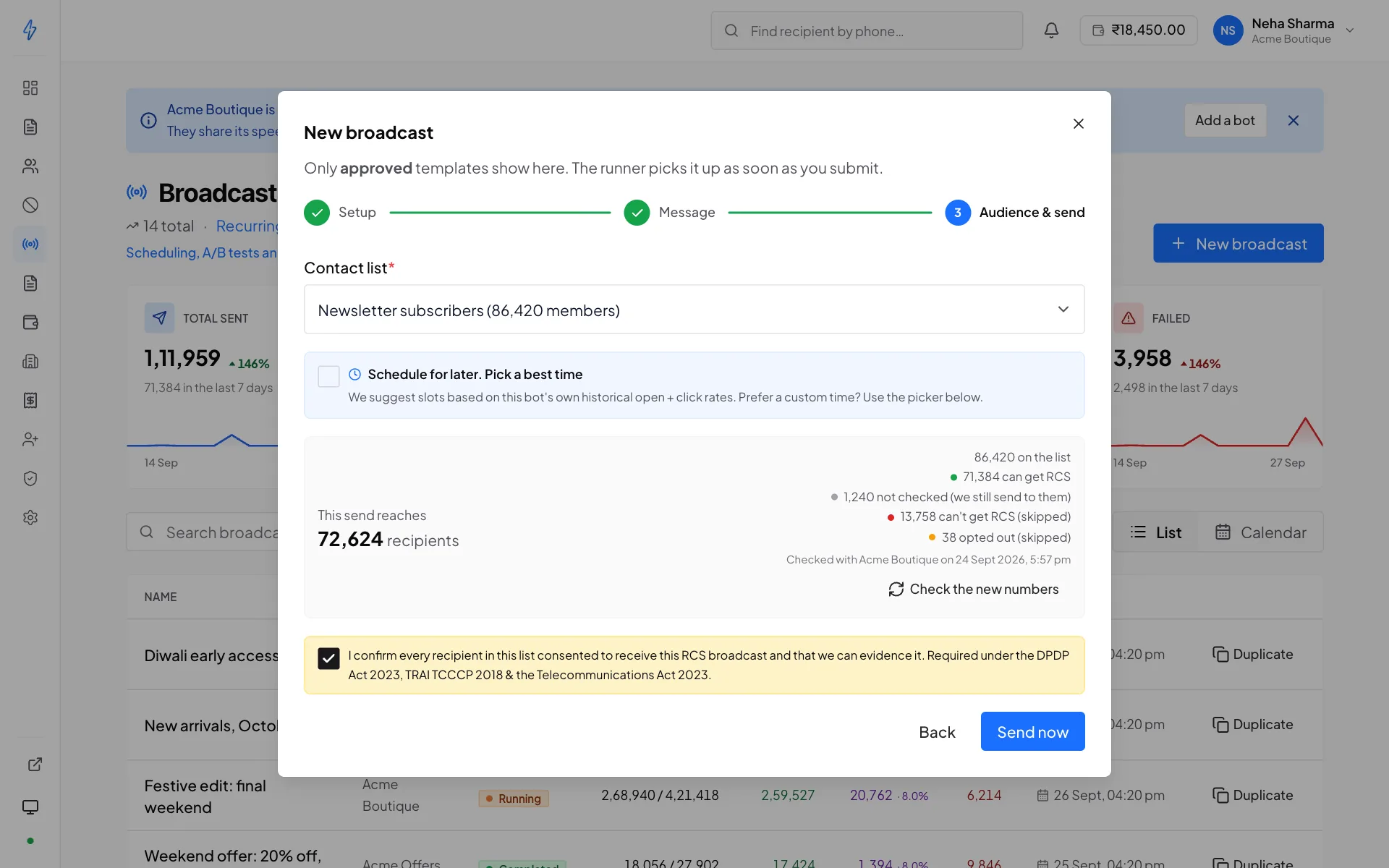
Task: Open the building reports icon in sidebar
Action: point(30,361)
